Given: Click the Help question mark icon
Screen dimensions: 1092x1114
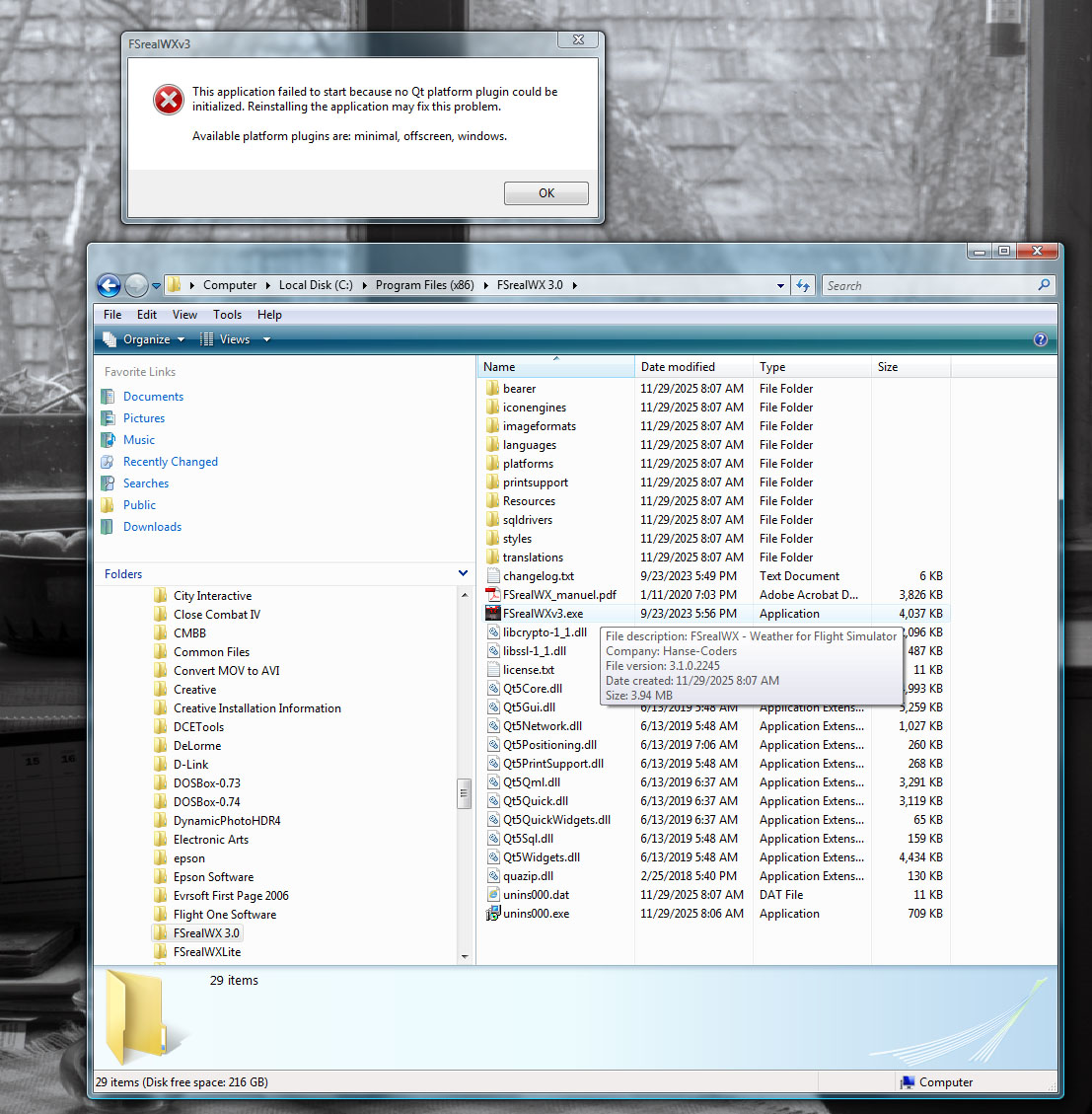Looking at the screenshot, I should [1040, 339].
